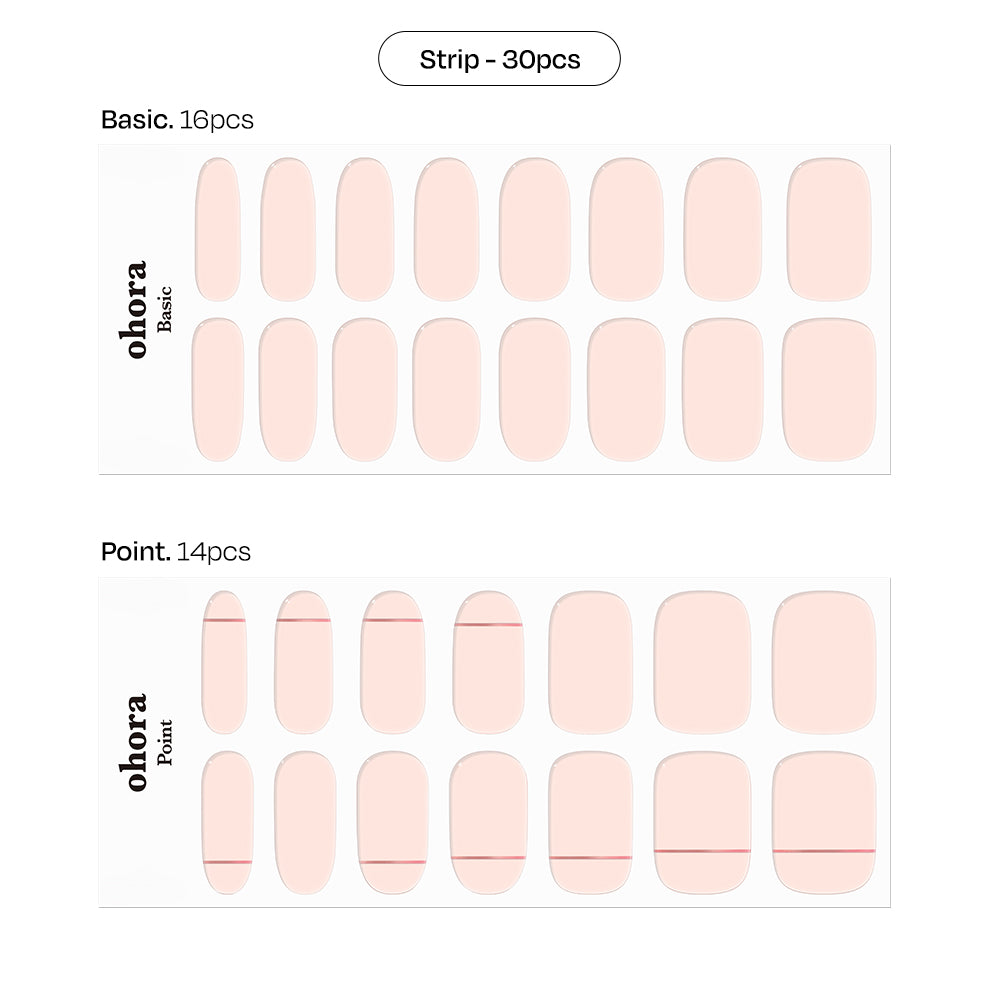Screen dimensions: 1000x1000
Task: Select the second strip in Basic top row
Action: [x=288, y=229]
